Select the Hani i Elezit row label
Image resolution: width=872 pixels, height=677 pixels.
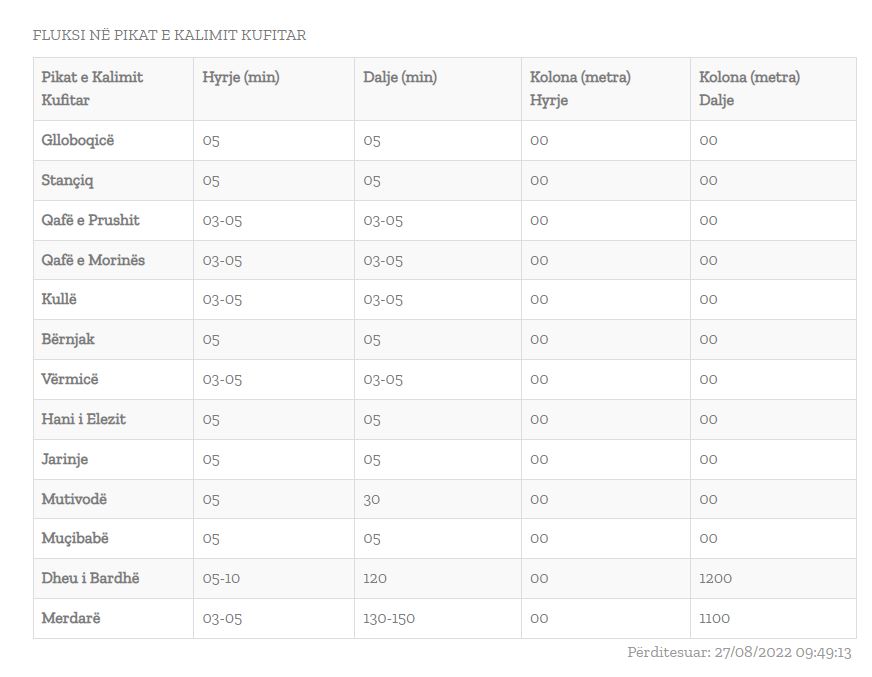(84, 419)
